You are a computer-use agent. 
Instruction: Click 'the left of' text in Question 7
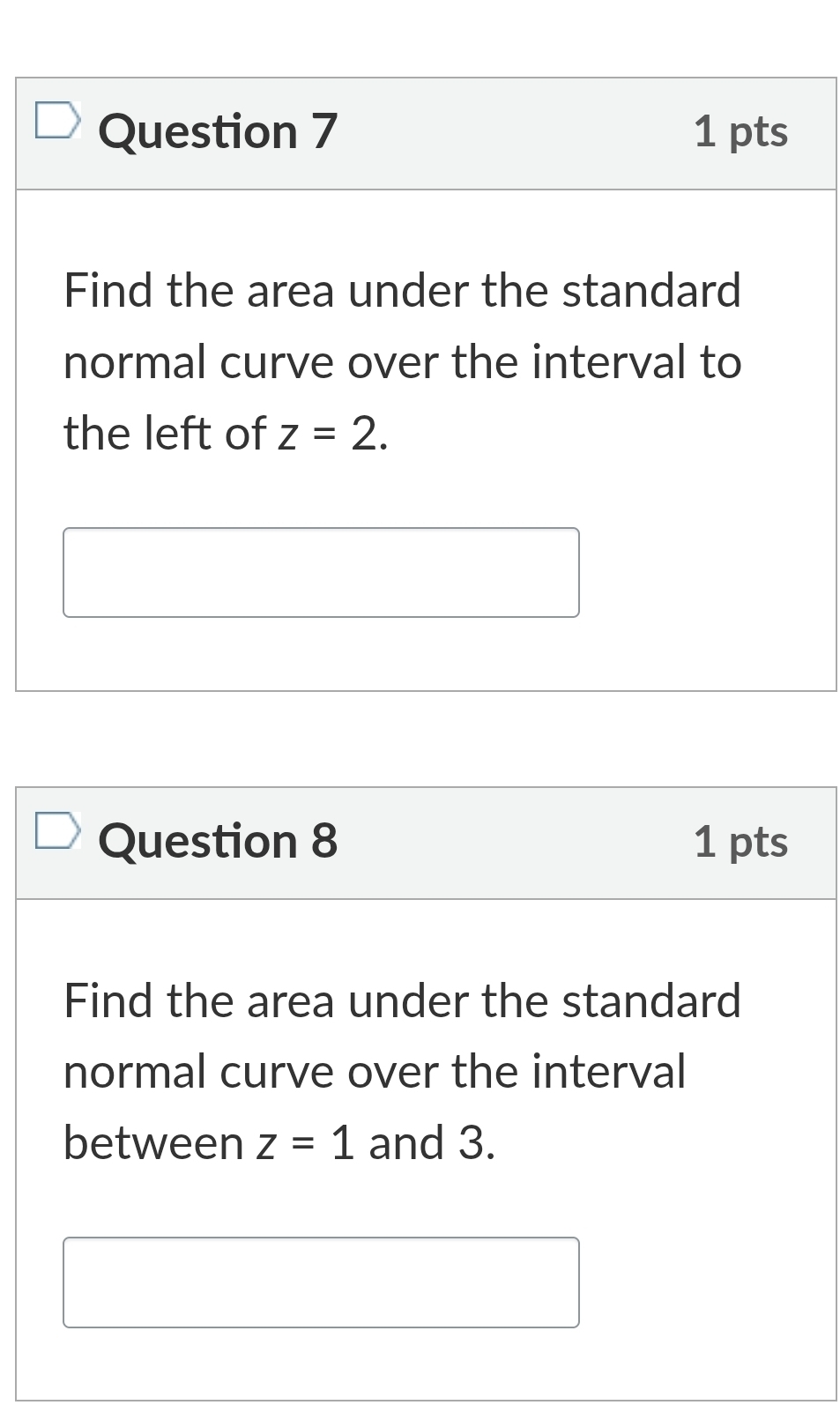pos(164,434)
